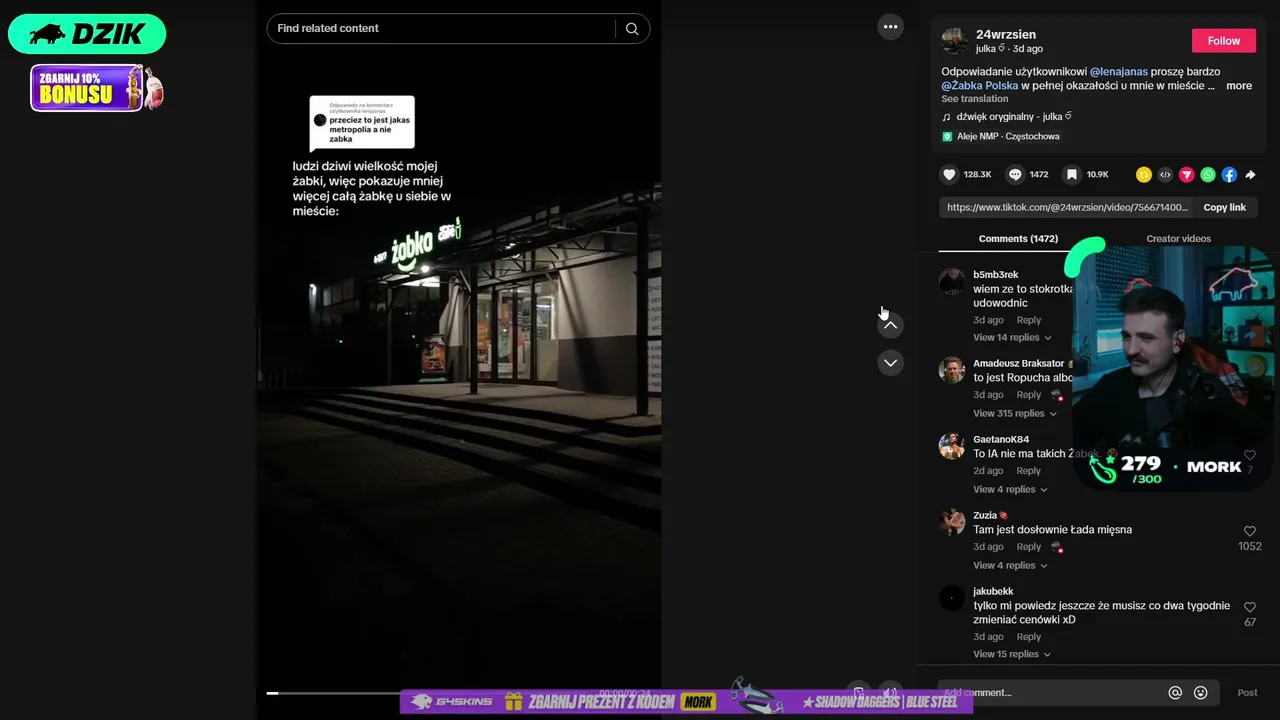Viewport: 1280px width, 720px height.
Task: Click the Zgarnij 10% Bonusu banner
Action: pyautogui.click(x=96, y=88)
